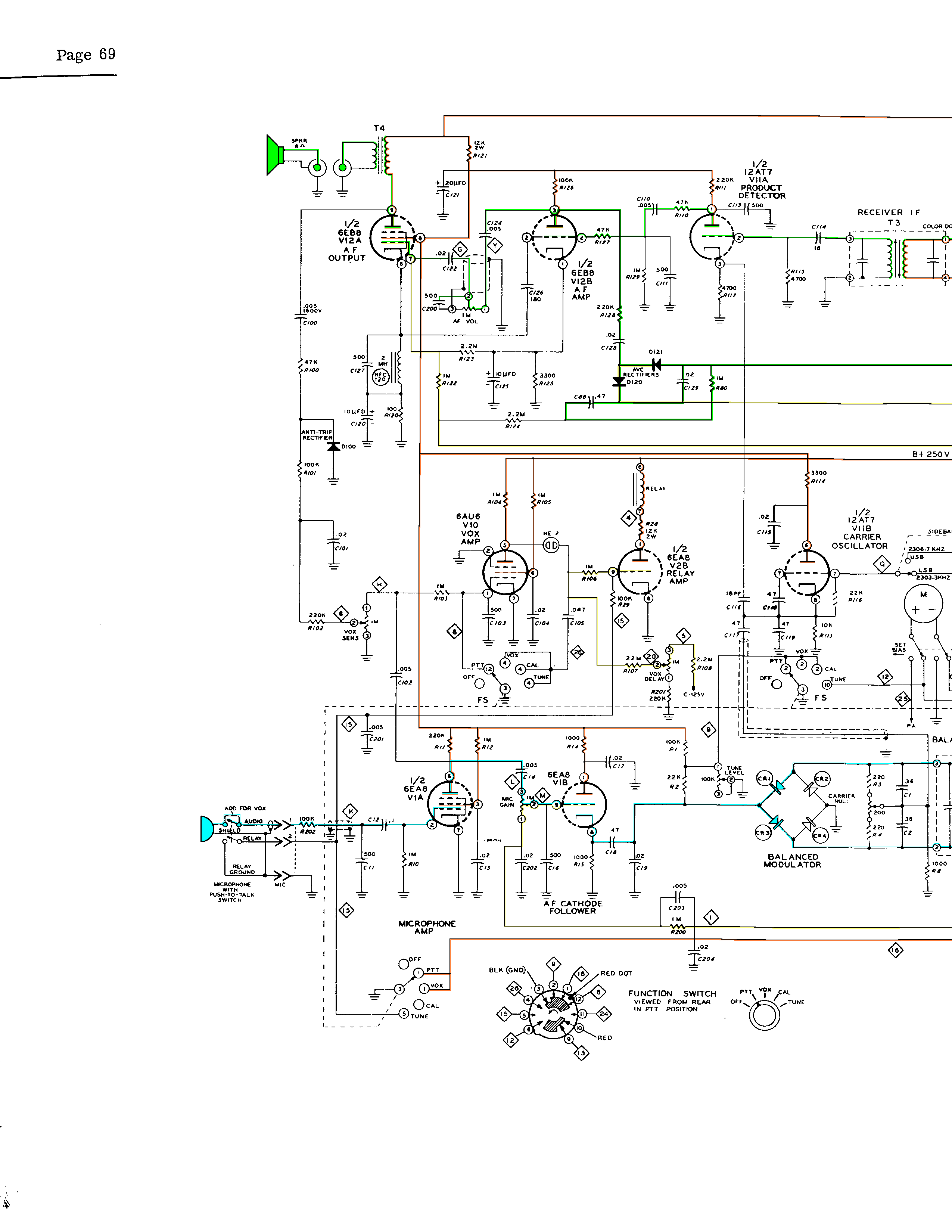Click the D100 anti-trip rectifier diode
This screenshot has width=952, height=1232.
point(333,446)
